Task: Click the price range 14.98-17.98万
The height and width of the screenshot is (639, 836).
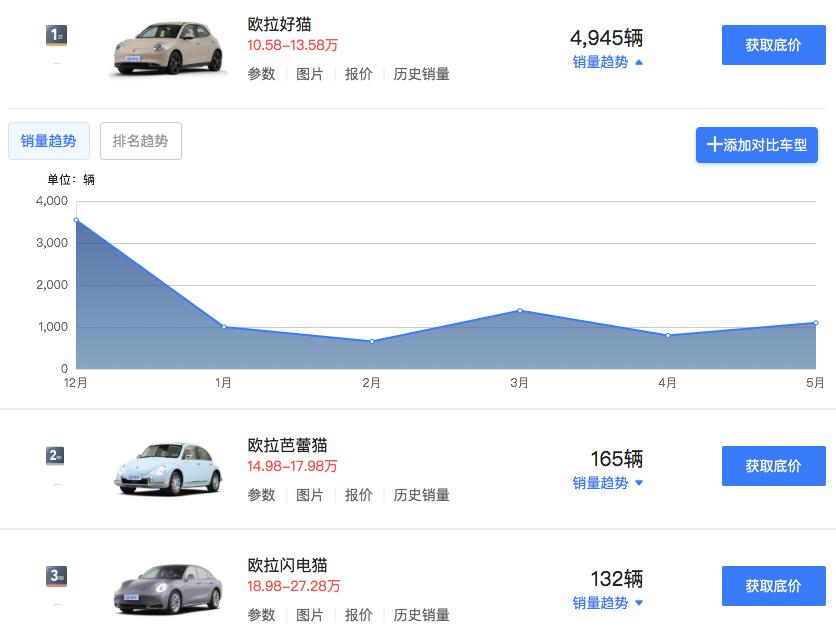Action: [293, 466]
